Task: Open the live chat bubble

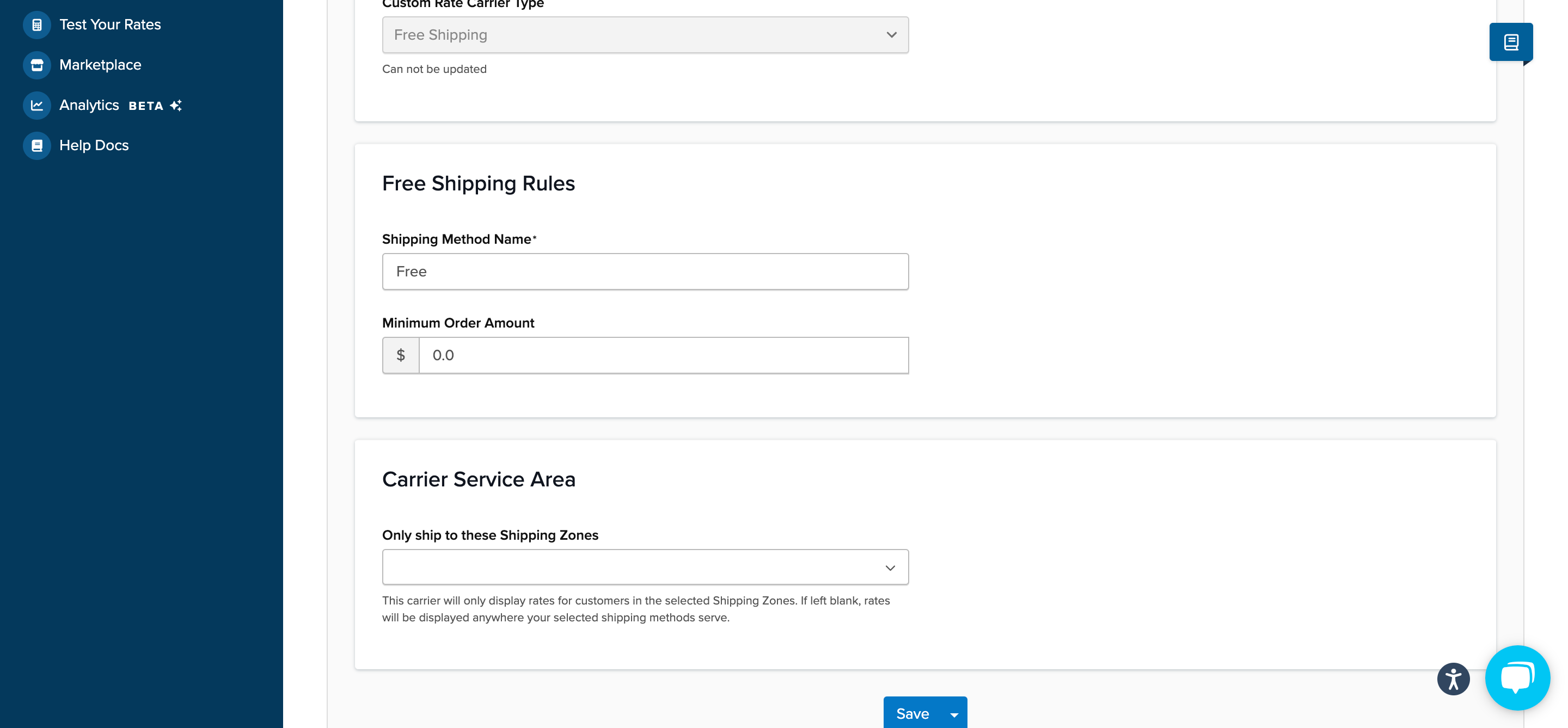Action: coord(1517,677)
